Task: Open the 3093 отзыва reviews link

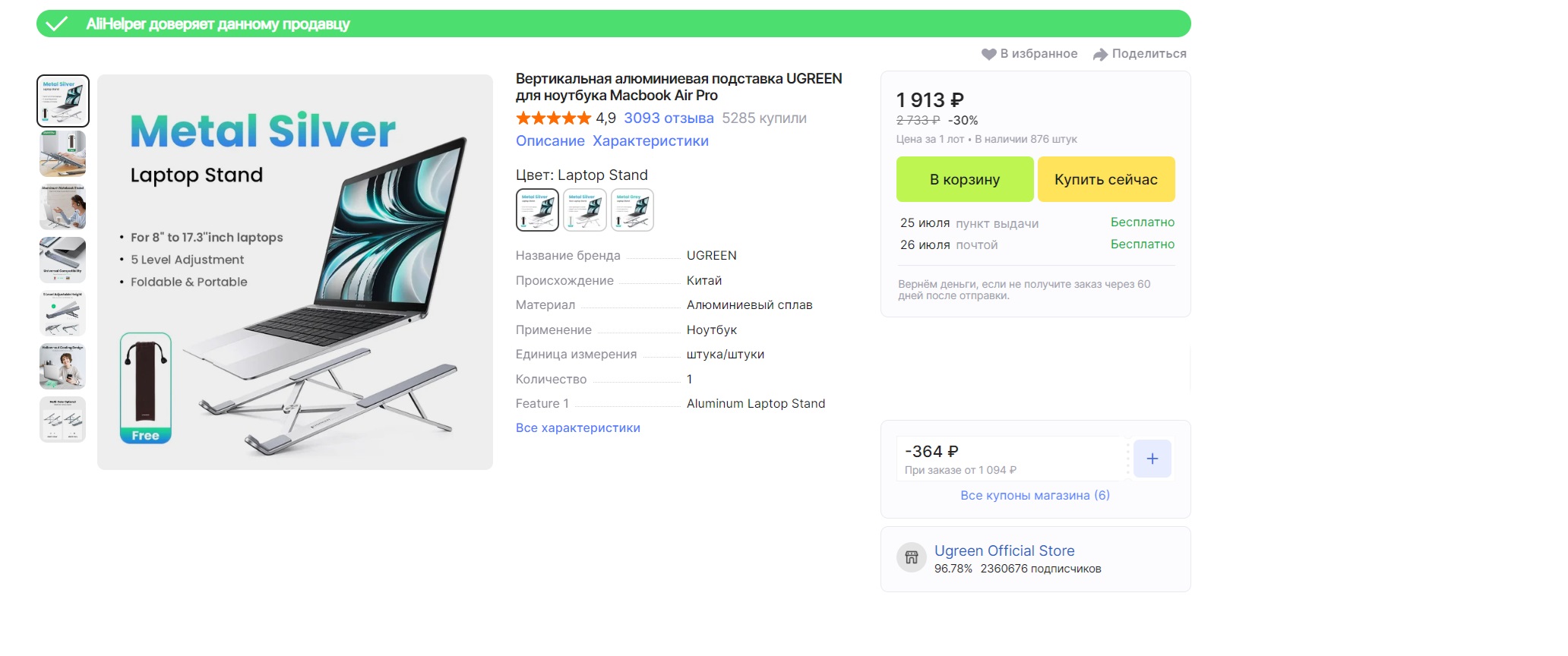Action: point(669,118)
